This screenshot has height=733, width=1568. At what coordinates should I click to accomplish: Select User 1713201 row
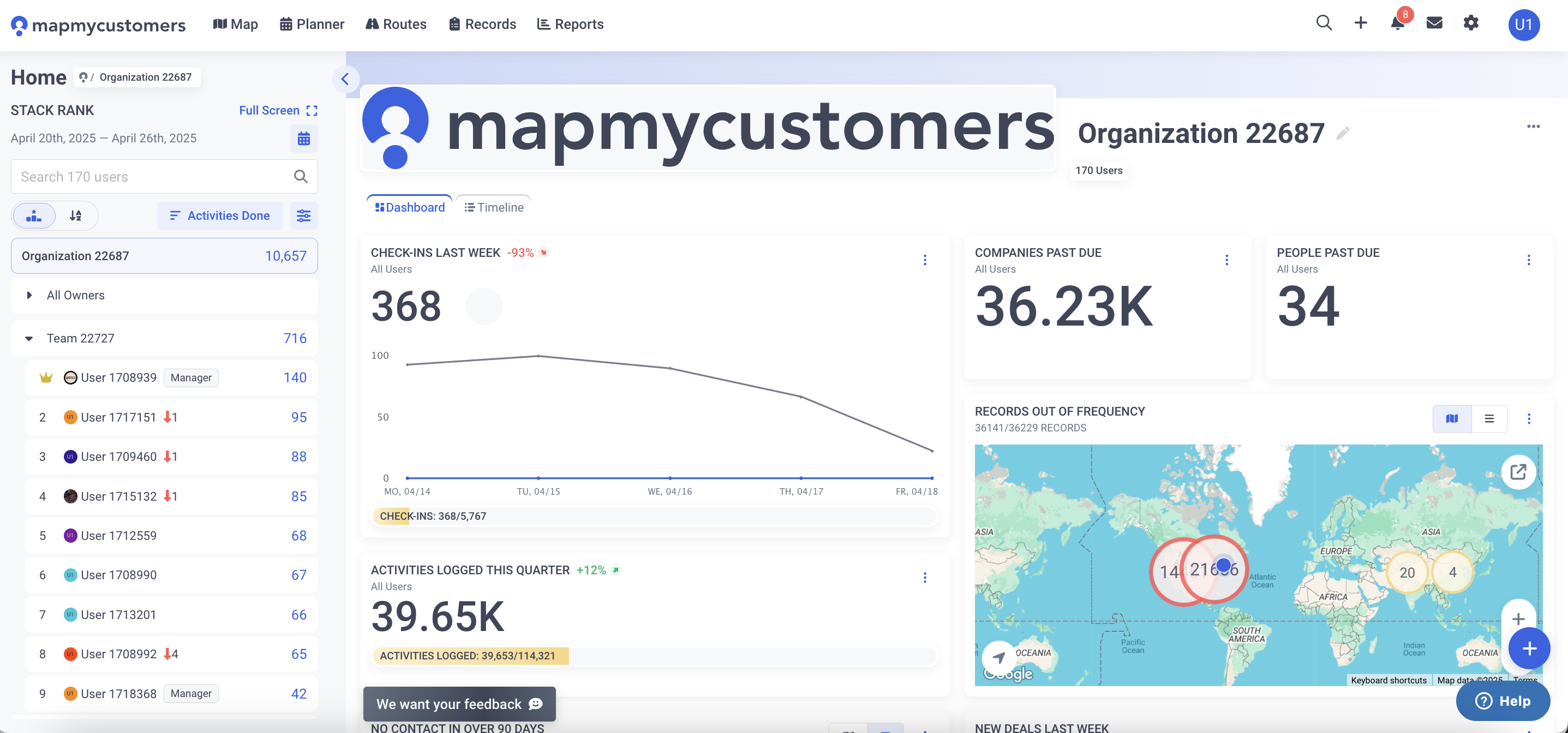click(x=171, y=615)
